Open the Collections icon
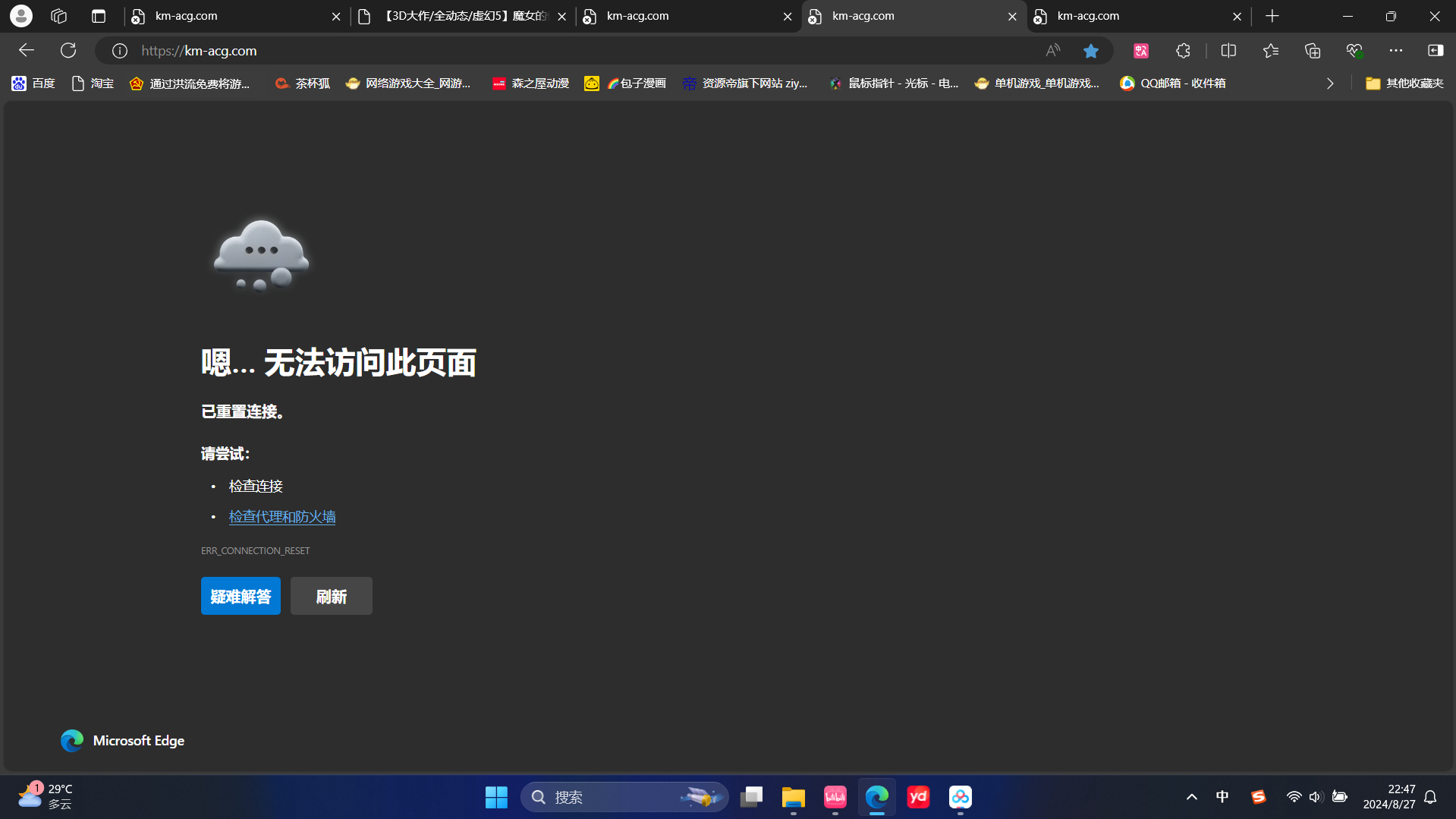 pyautogui.click(x=1312, y=51)
